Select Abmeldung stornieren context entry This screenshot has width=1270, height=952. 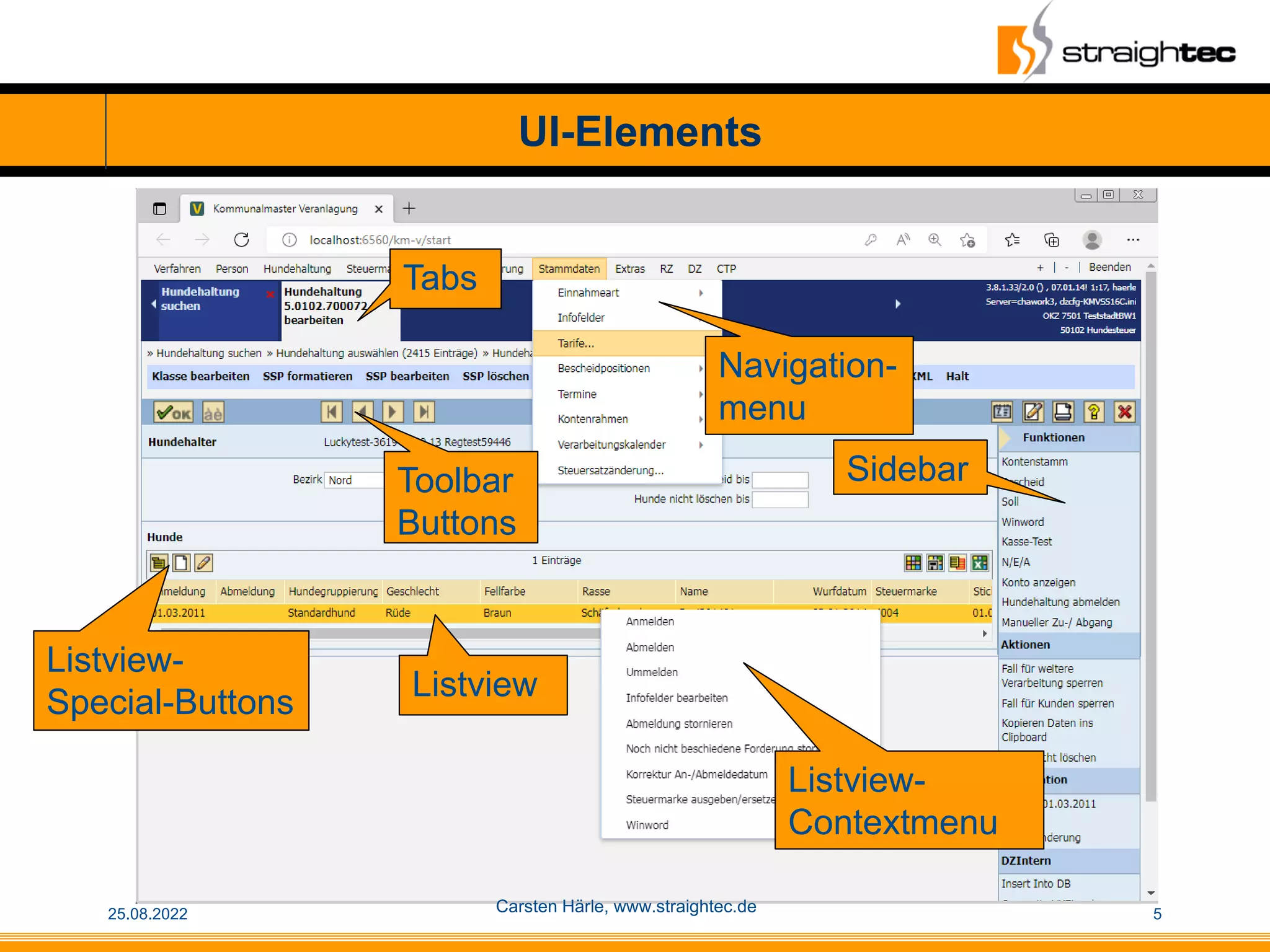(679, 724)
